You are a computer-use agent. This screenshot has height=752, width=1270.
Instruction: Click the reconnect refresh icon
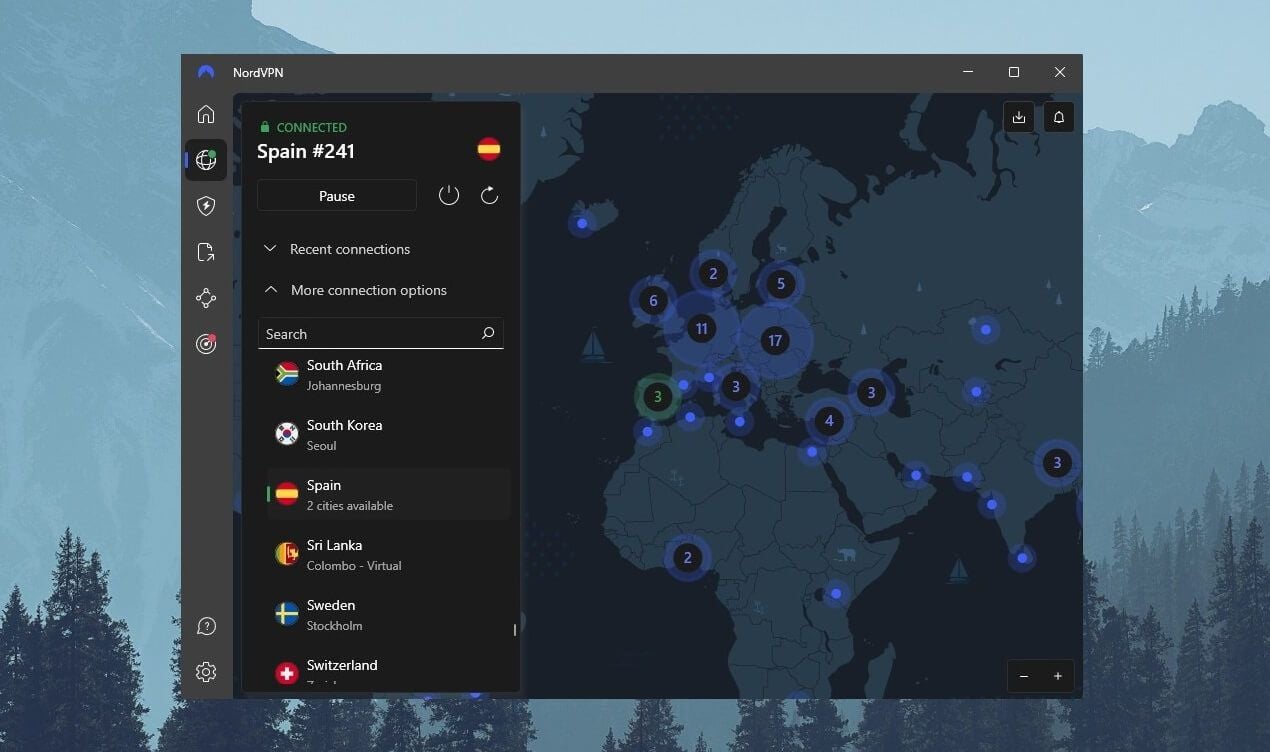489,195
